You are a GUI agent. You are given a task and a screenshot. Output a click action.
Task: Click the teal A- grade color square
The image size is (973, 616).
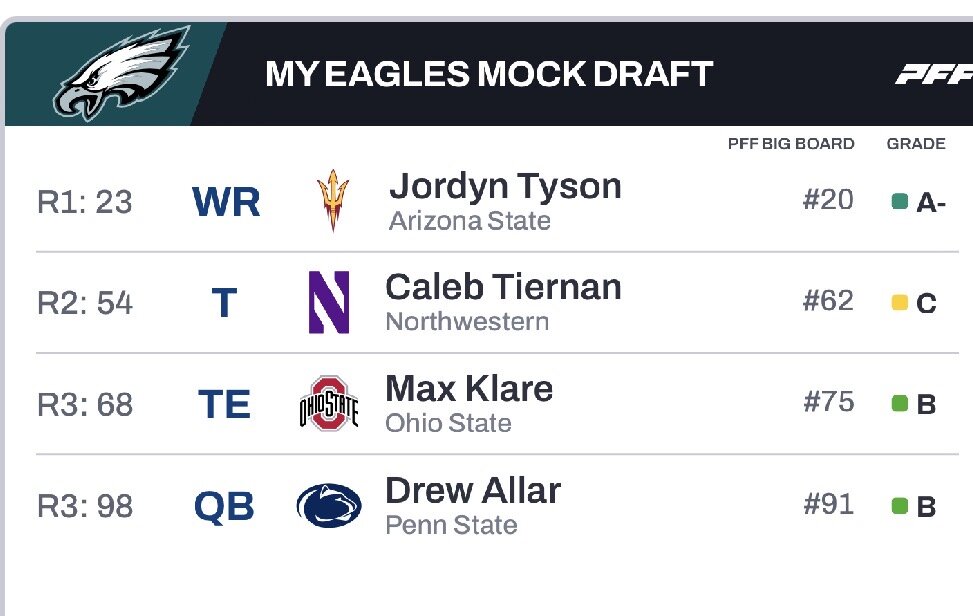pyautogui.click(x=899, y=202)
